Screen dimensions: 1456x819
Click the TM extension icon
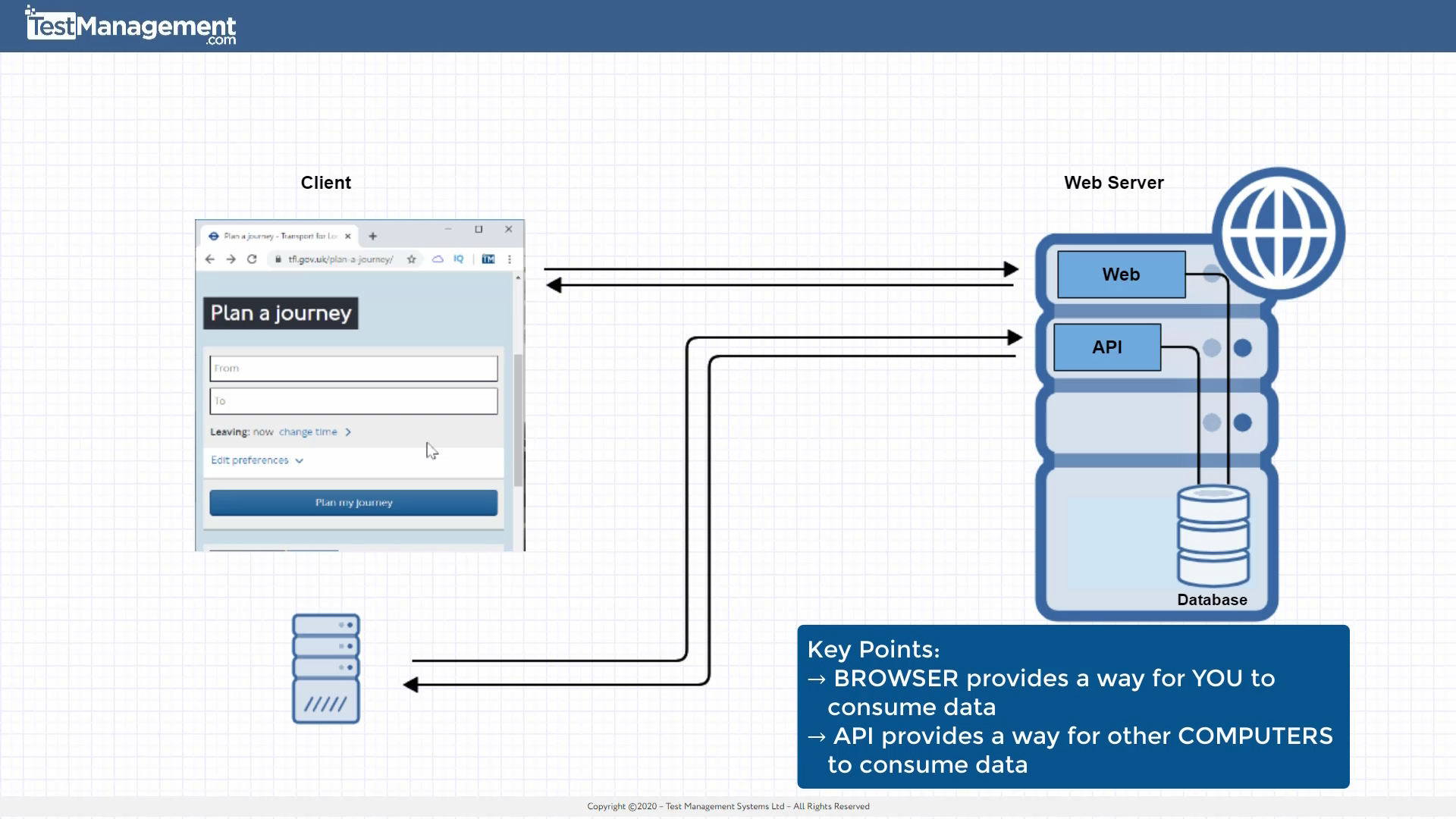click(488, 259)
